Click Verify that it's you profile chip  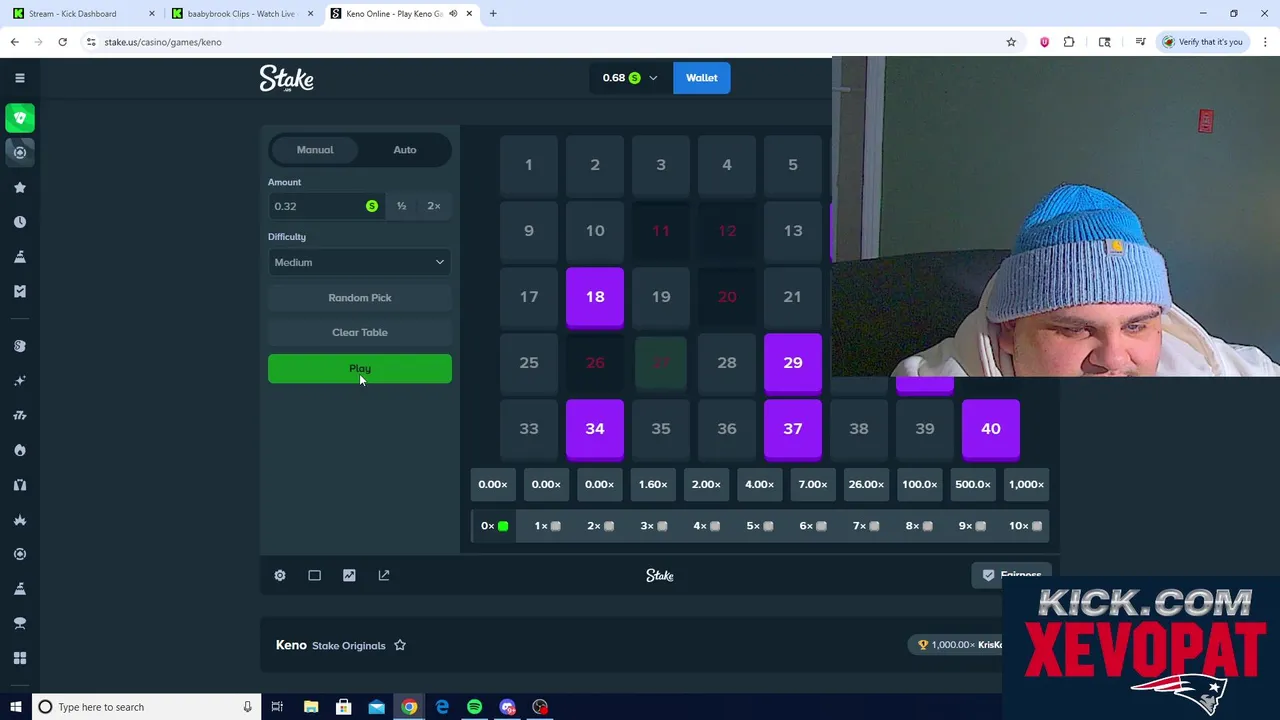point(1203,42)
